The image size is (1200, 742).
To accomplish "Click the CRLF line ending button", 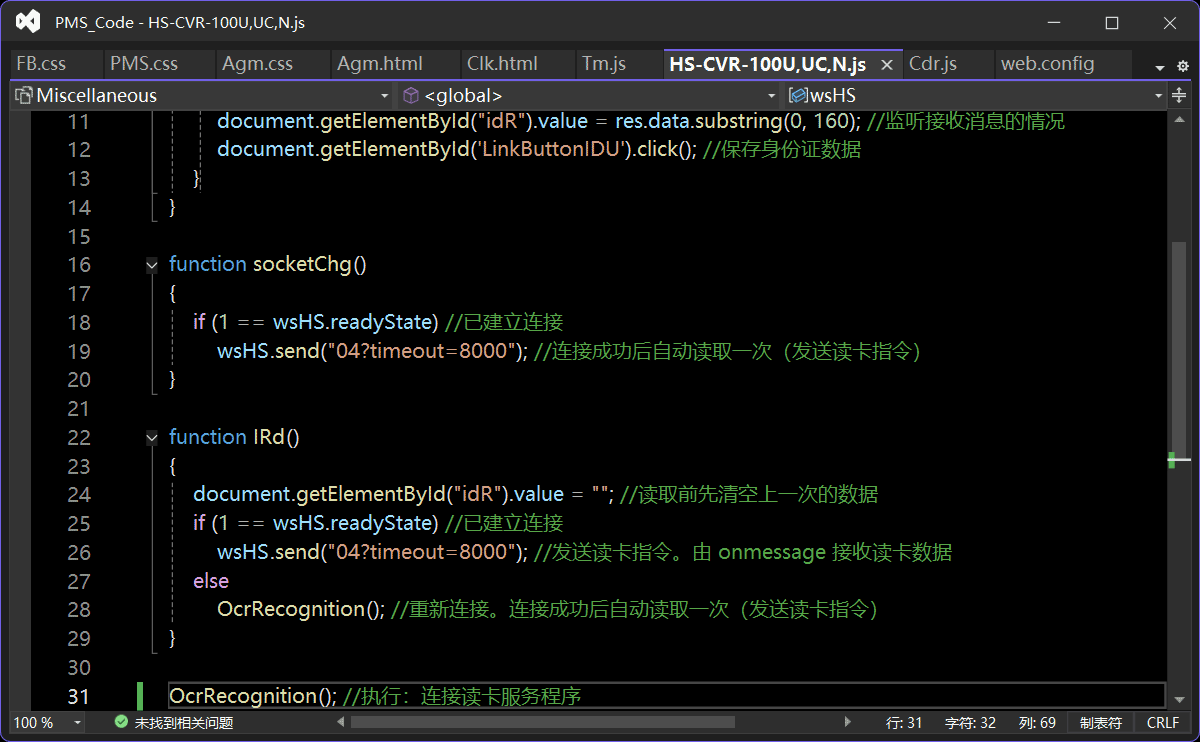I will point(1162,722).
